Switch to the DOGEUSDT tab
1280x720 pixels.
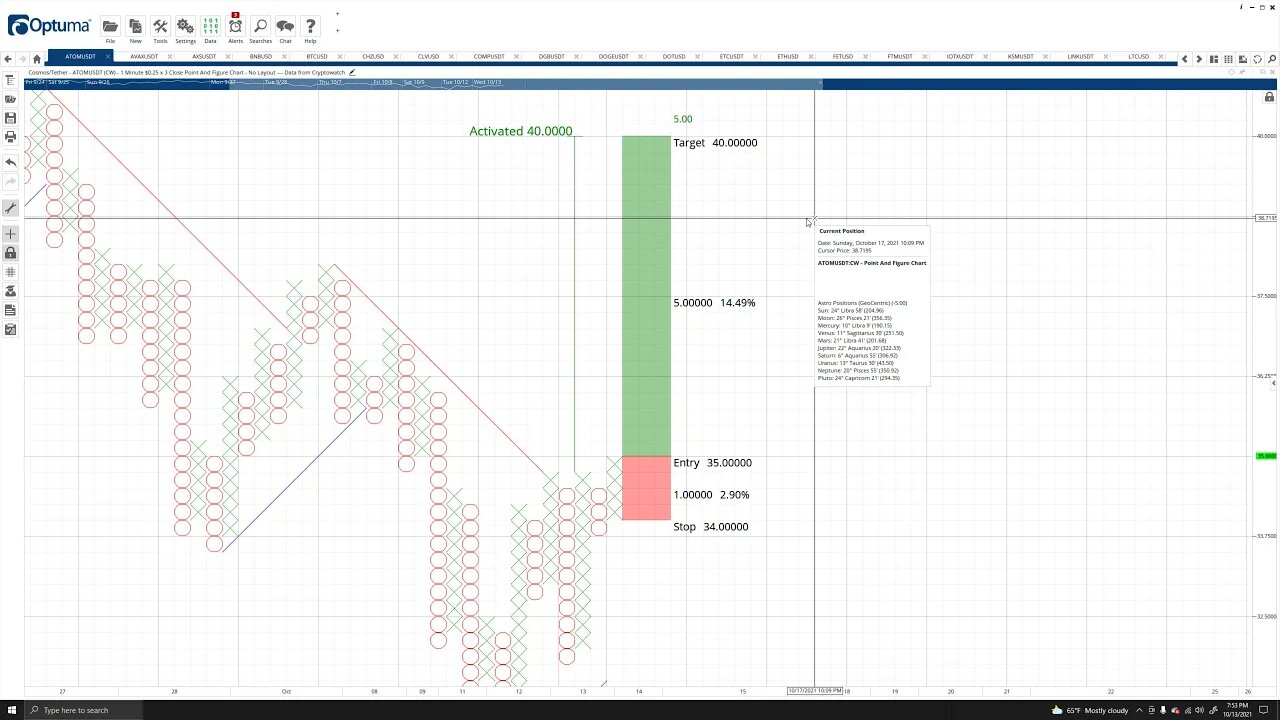(613, 57)
